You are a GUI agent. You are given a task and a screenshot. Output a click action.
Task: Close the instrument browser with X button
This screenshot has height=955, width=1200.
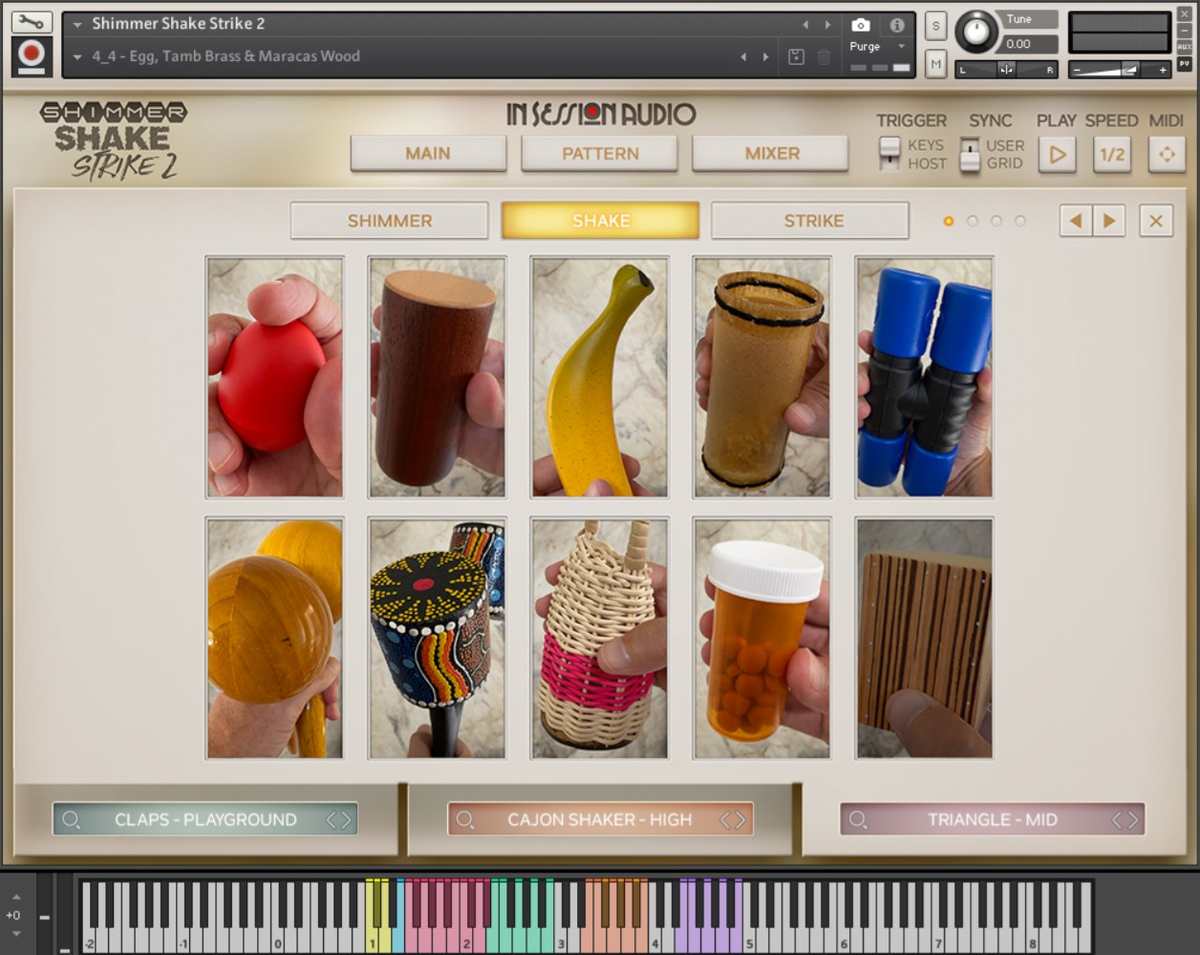click(1156, 220)
